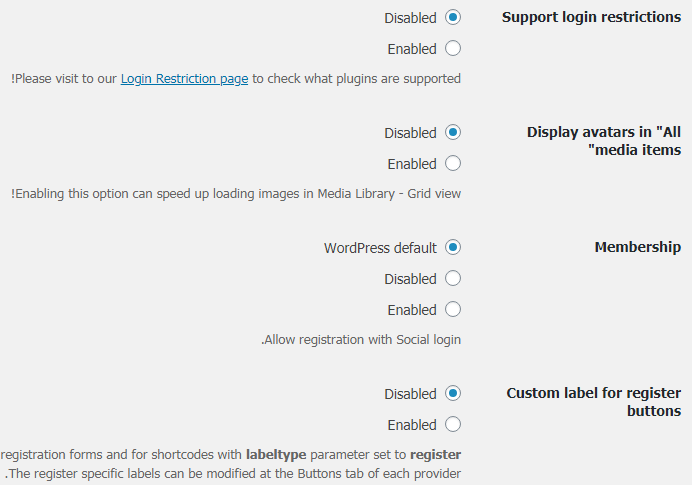
Task: Select Enabled radio under Membership
Action: click(x=453, y=309)
